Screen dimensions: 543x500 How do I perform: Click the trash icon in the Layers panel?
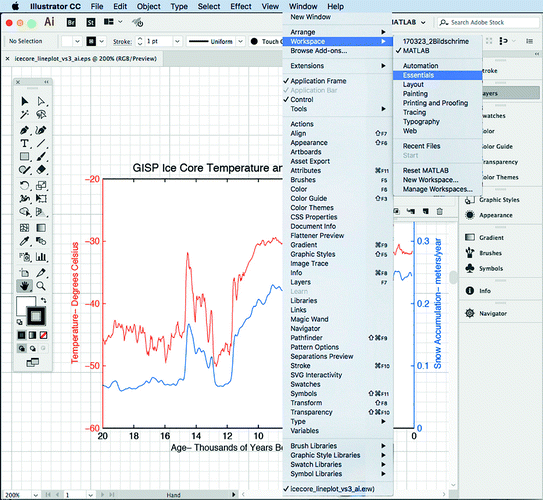[439, 211]
